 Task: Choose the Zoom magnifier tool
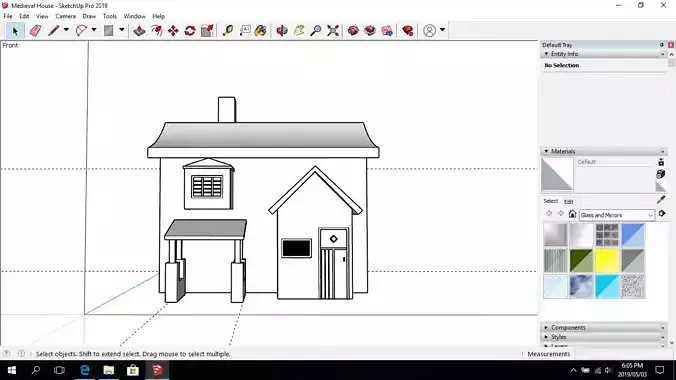(x=316, y=31)
